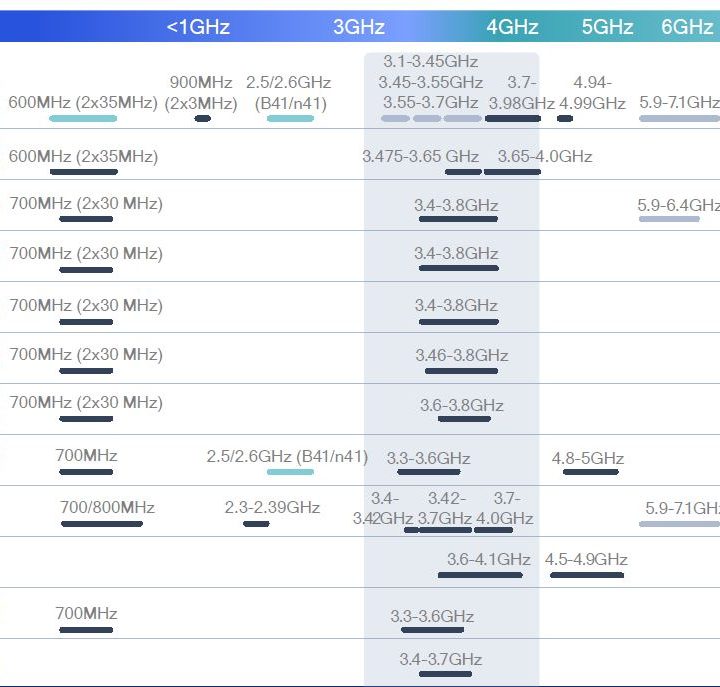Image resolution: width=720 pixels, height=687 pixels.
Task: Click the 5GHz header label
Action: [608, 27]
